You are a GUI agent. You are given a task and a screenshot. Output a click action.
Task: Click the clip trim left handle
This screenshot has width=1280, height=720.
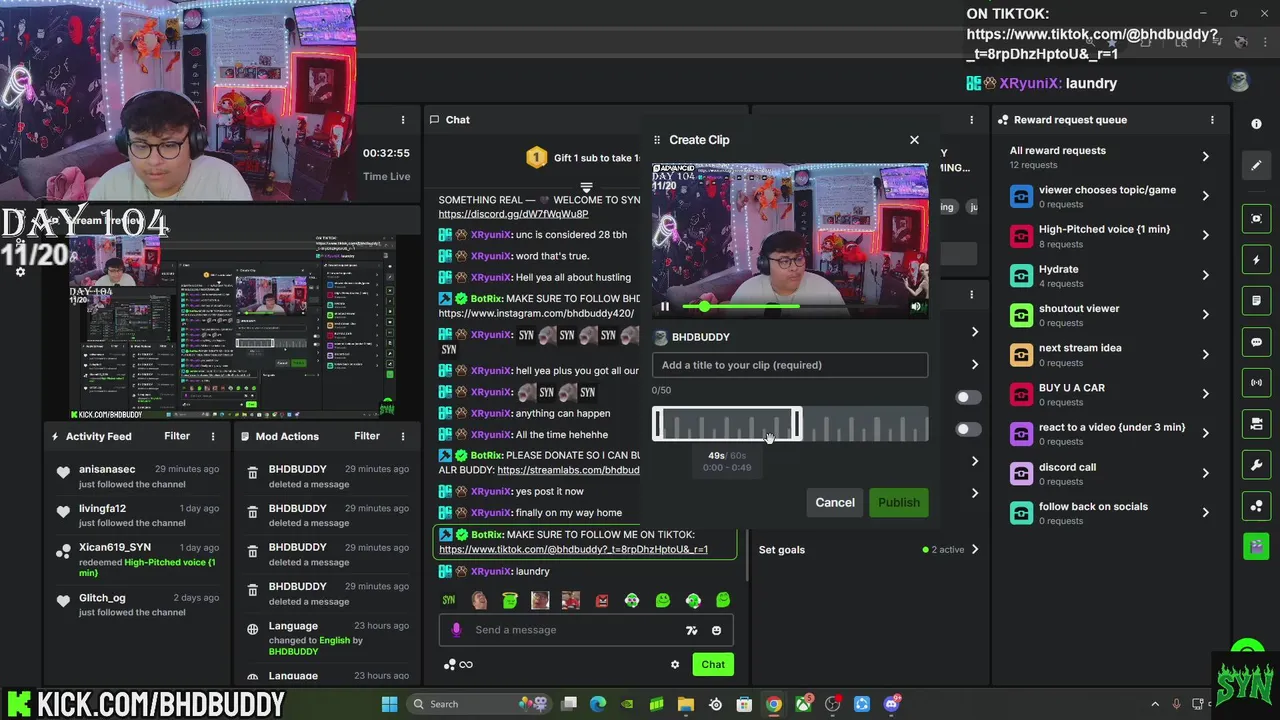click(657, 424)
